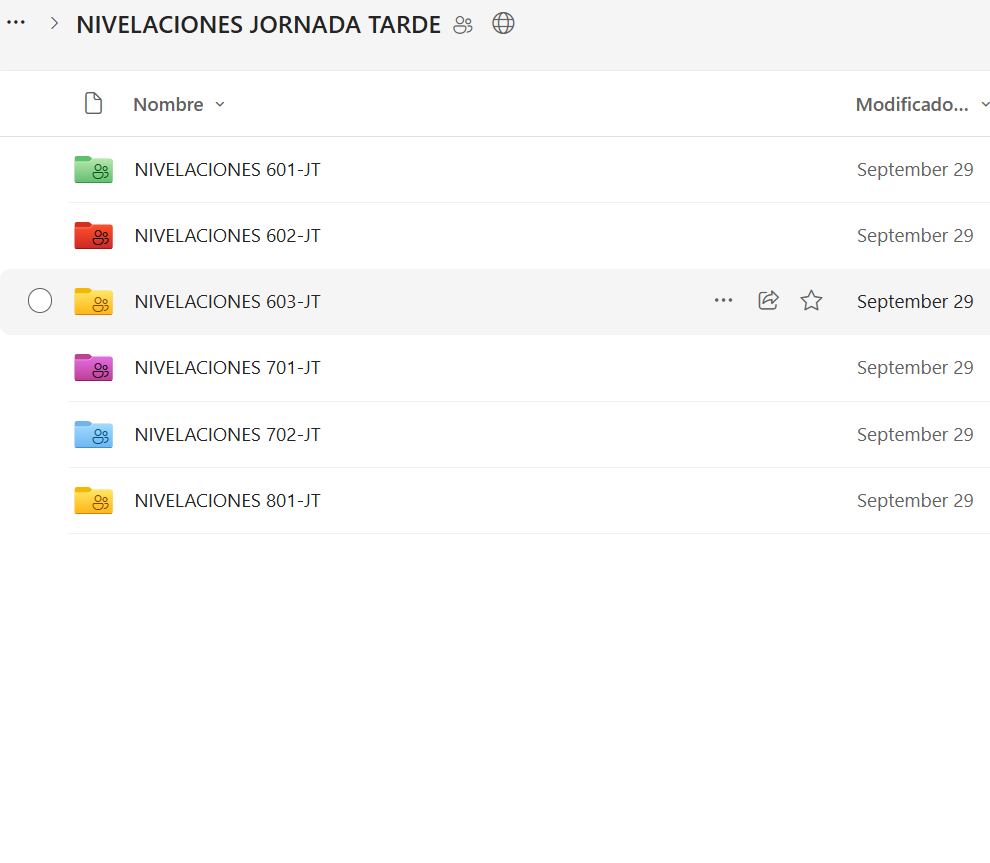Open the NIVELACIONES 601-JT folder name link

click(x=227, y=170)
